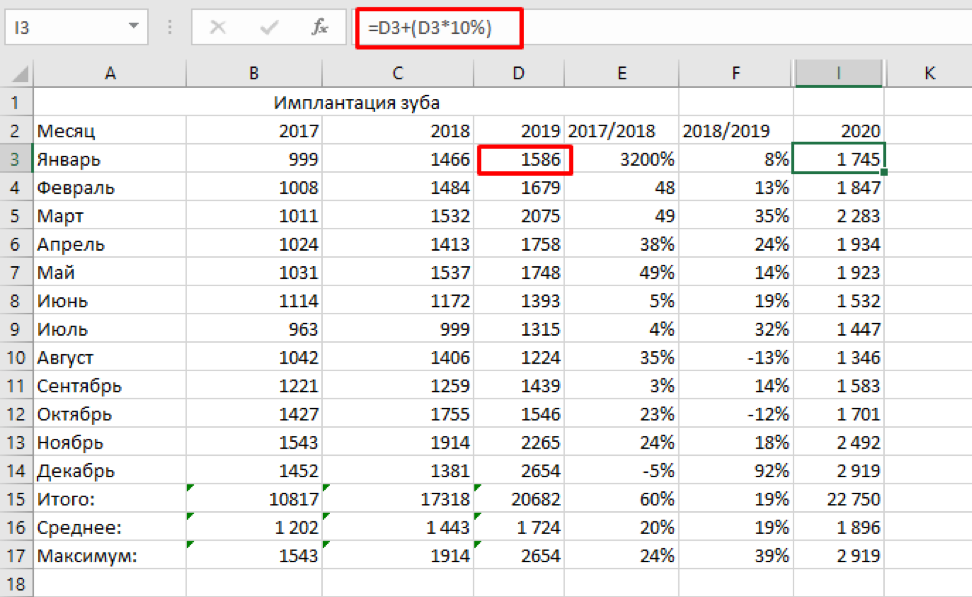Select the cell with value 1024

click(x=254, y=244)
